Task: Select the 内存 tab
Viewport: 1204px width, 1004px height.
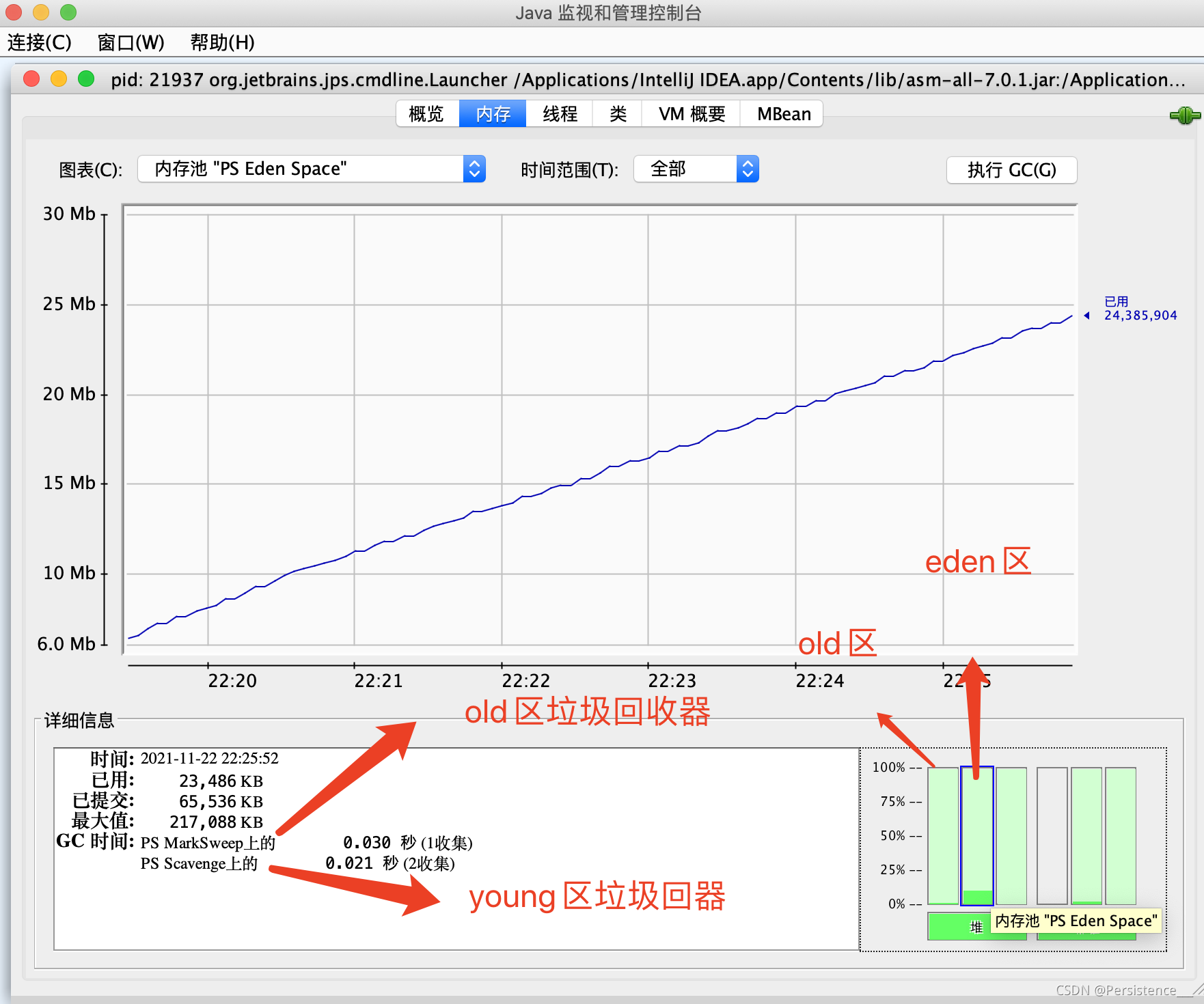Action: click(x=493, y=114)
